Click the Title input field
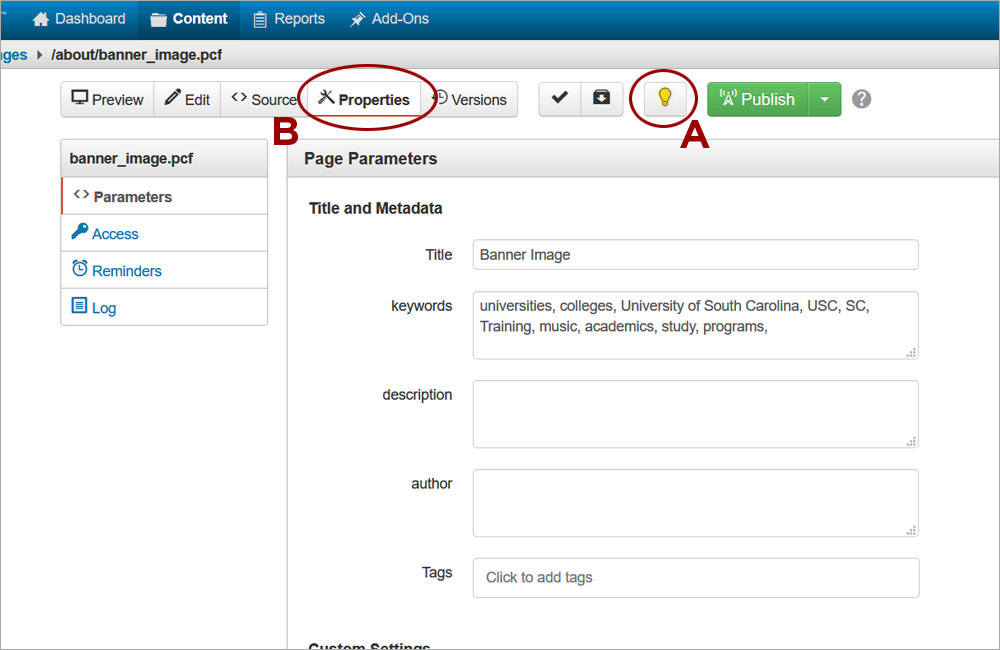Viewport: 1000px width, 650px height. pos(695,255)
